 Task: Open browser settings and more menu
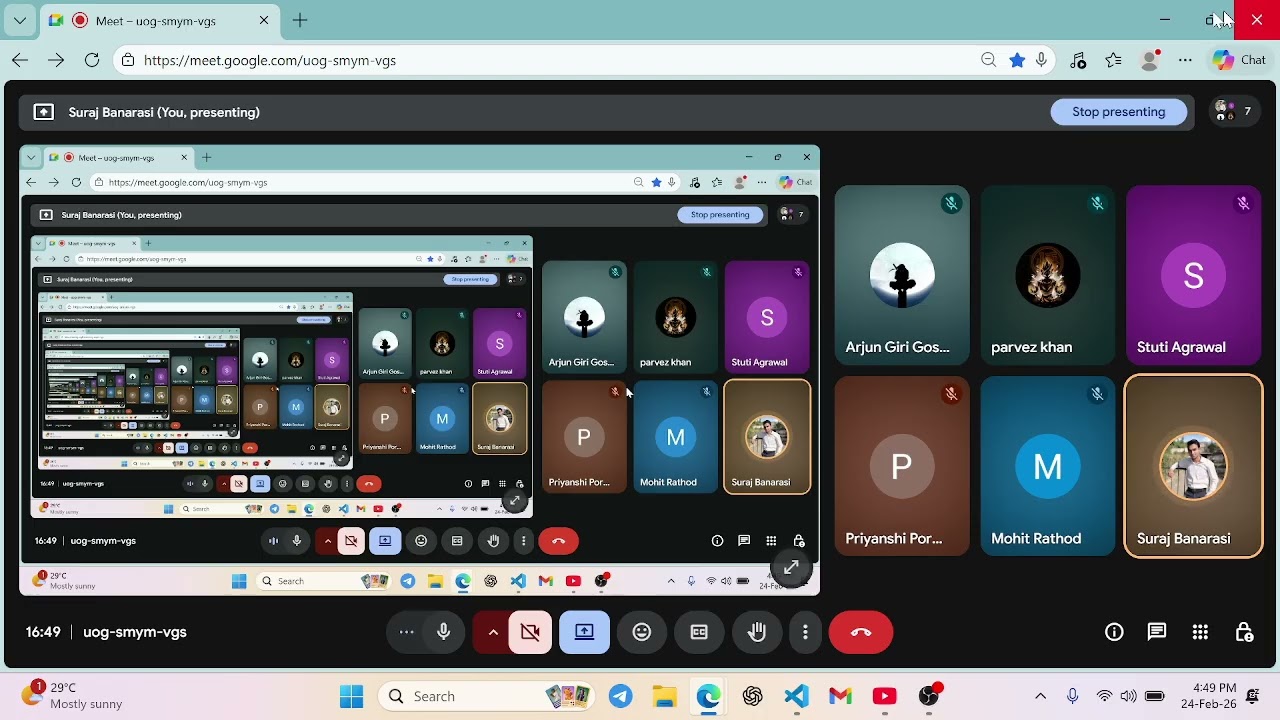pyautogui.click(x=1185, y=60)
